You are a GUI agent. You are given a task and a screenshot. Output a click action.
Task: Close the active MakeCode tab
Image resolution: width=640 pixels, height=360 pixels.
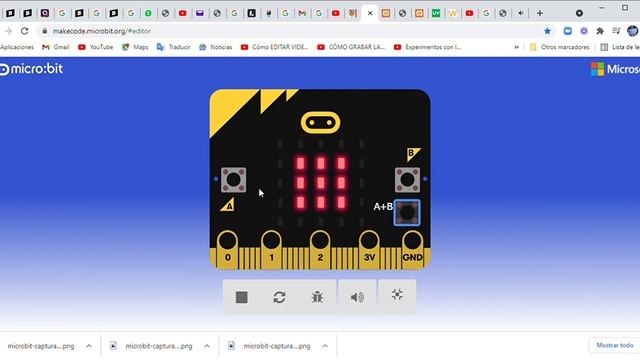pos(370,13)
